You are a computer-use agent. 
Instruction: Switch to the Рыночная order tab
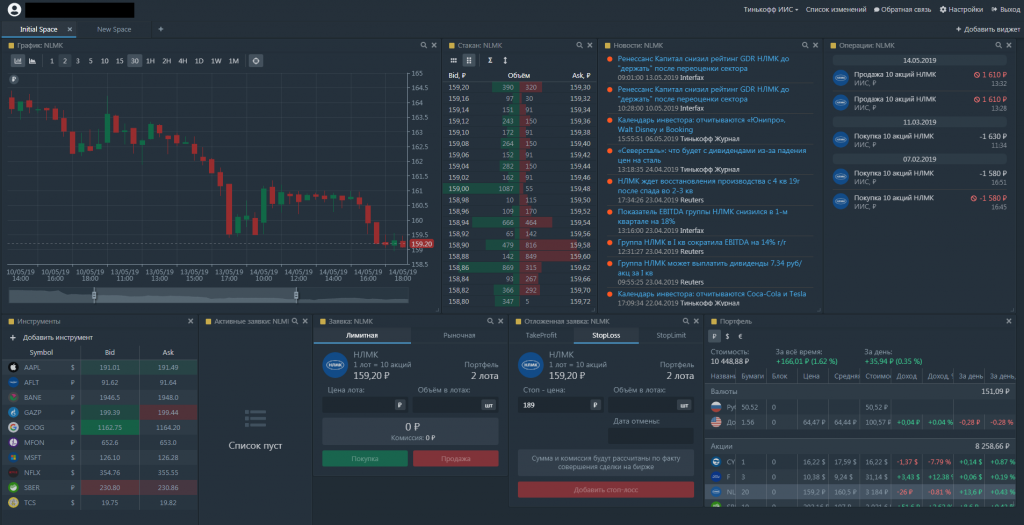coord(459,336)
